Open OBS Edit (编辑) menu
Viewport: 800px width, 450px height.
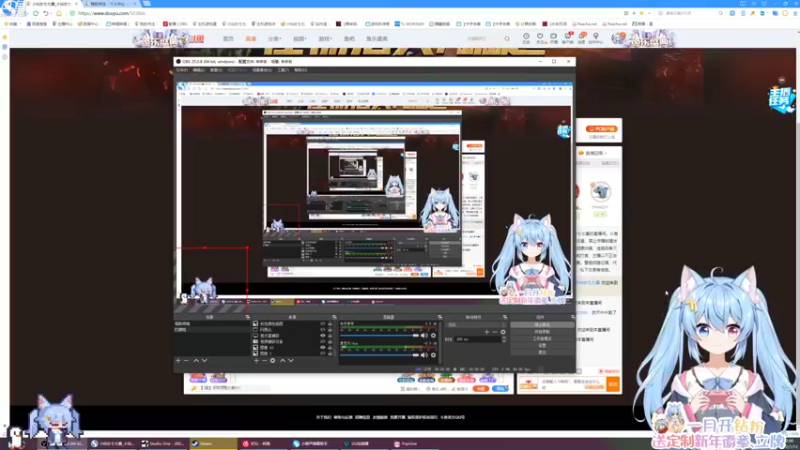(x=199, y=70)
